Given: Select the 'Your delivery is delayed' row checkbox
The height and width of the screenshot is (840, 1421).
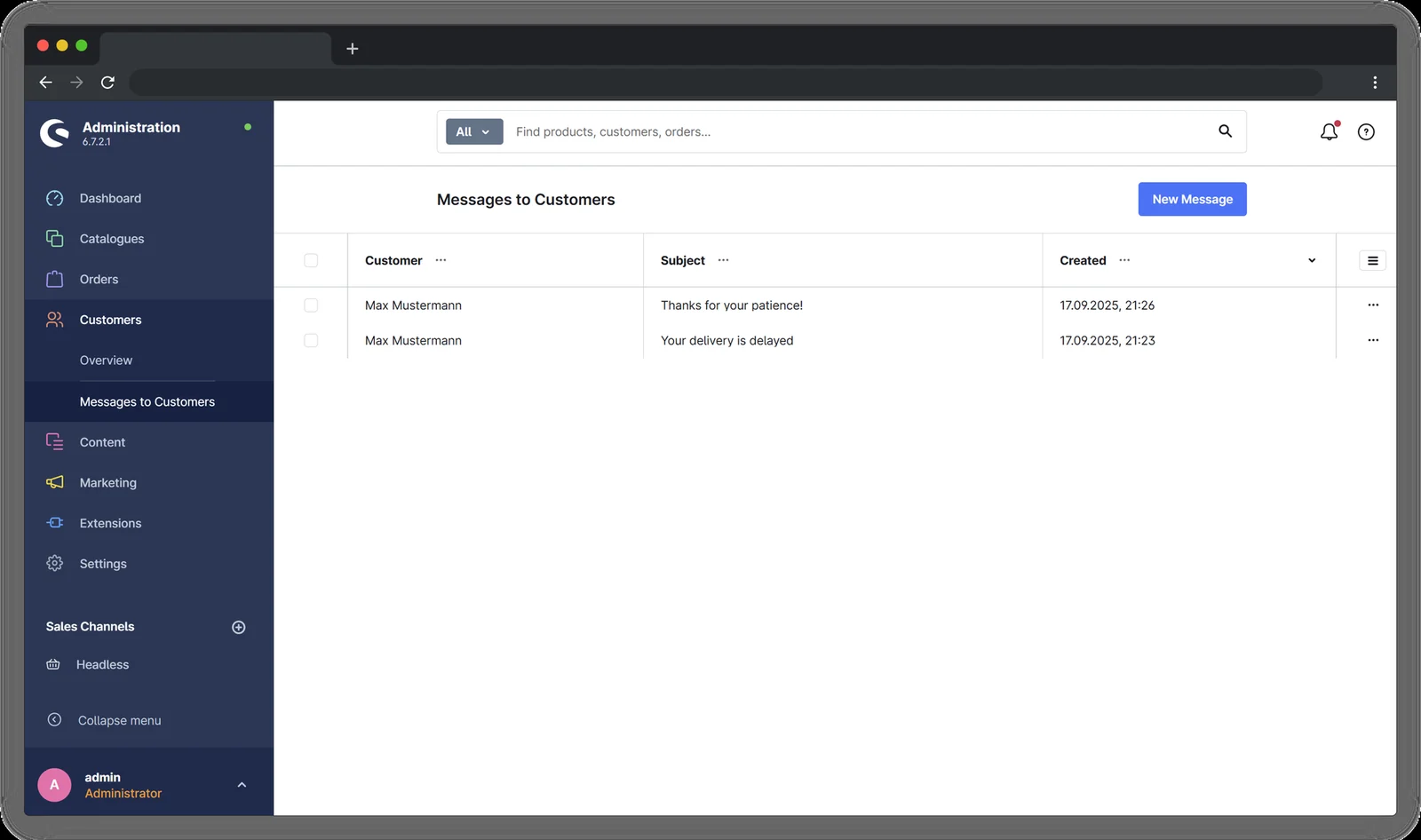Looking at the screenshot, I should (311, 340).
